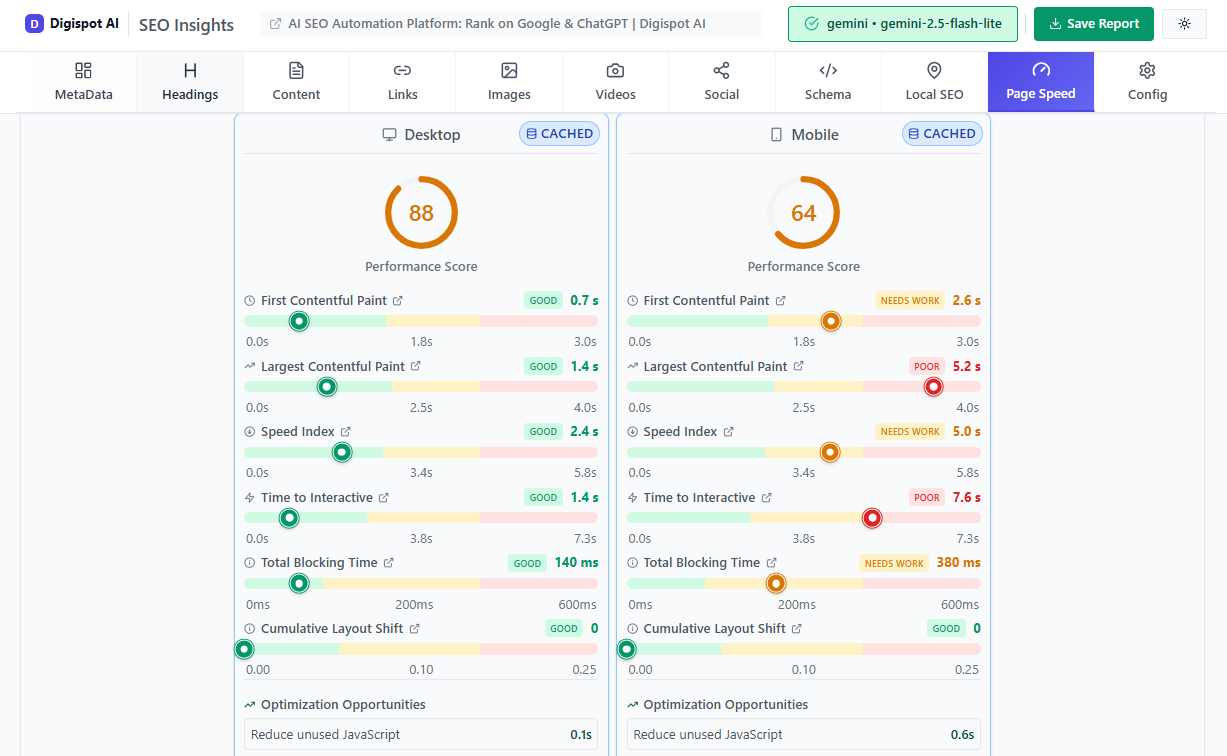The image size is (1227, 756).
Task: Toggle the theme with the sun icon
Action: pyautogui.click(x=1184, y=23)
